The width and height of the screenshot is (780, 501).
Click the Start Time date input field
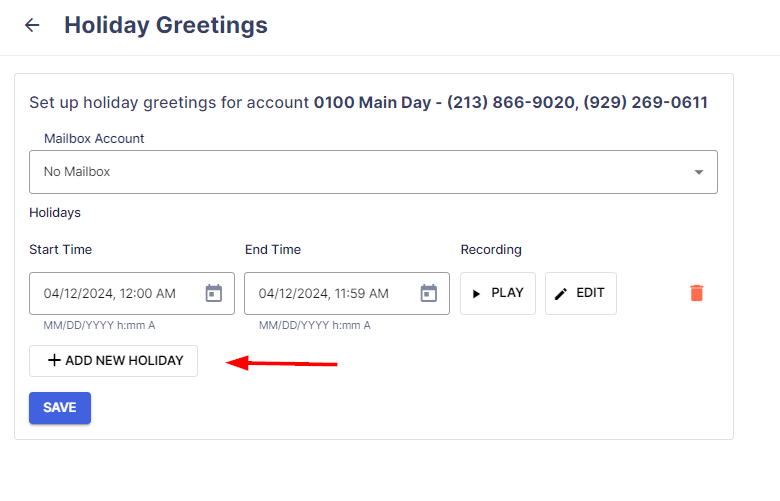(x=132, y=294)
